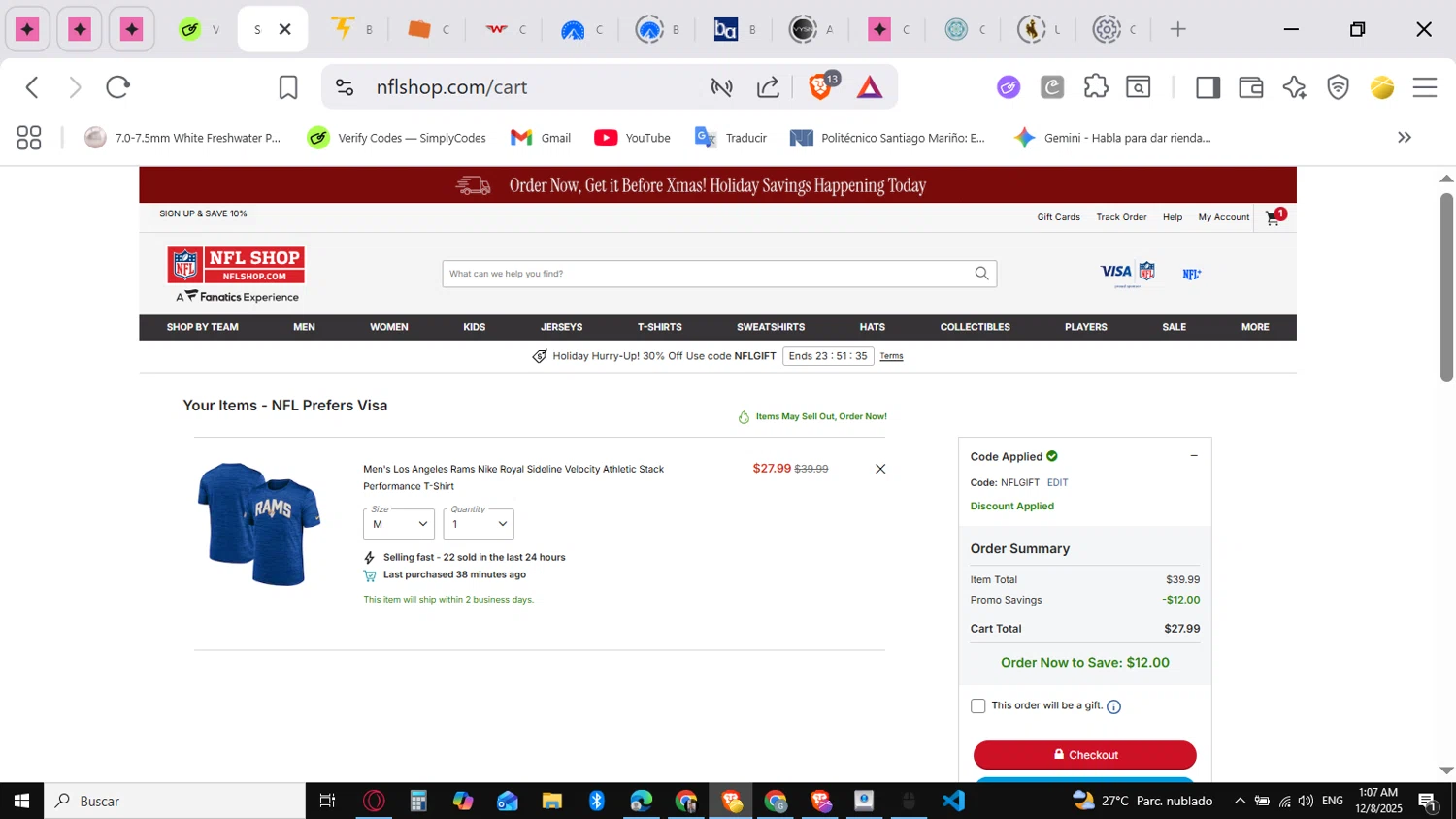Open the Windows Start menu
Viewport: 1456px width, 819px height.
click(x=21, y=801)
